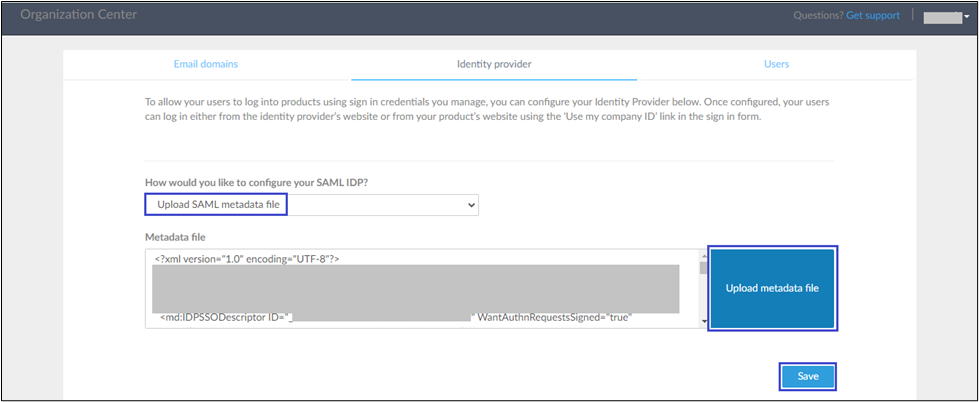This screenshot has height=402, width=979.
Task: Open the Users tab
Action: pos(776,64)
